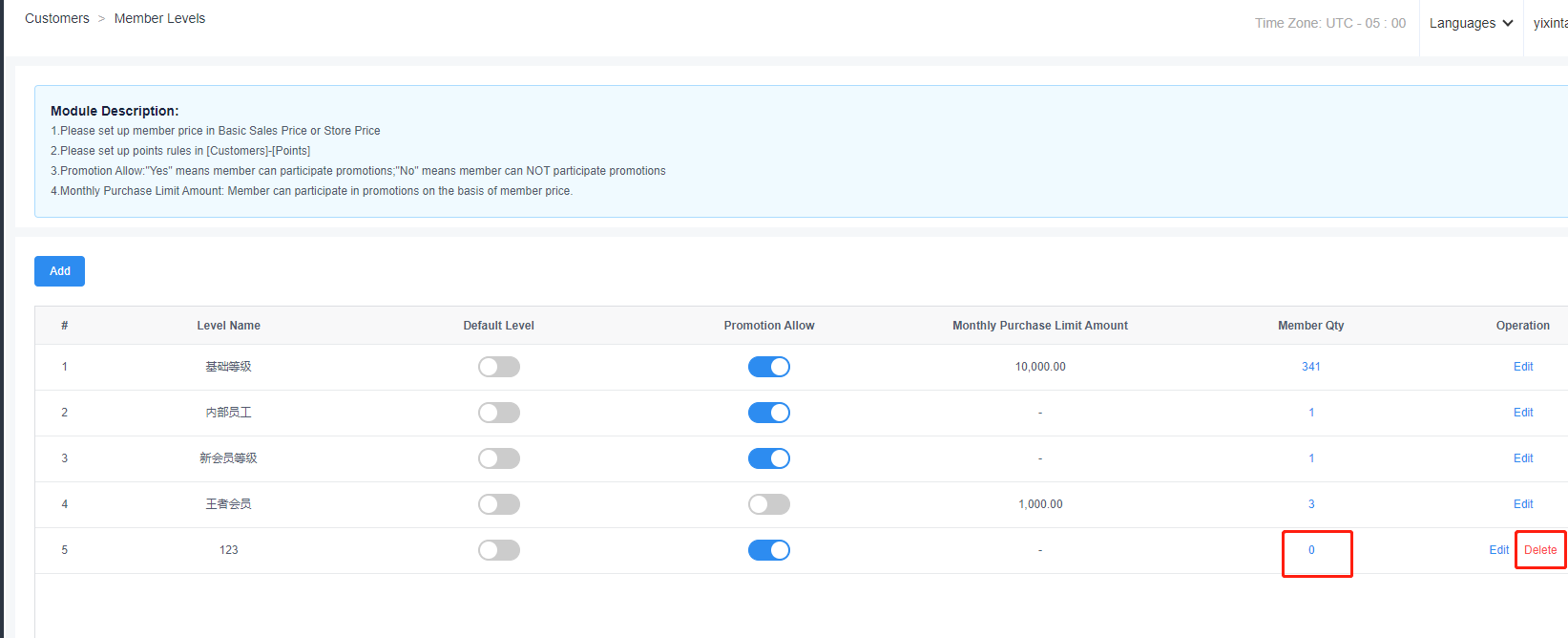The width and height of the screenshot is (1568, 638).
Task: Go to Customers breadcrumb
Action: pyautogui.click(x=57, y=18)
